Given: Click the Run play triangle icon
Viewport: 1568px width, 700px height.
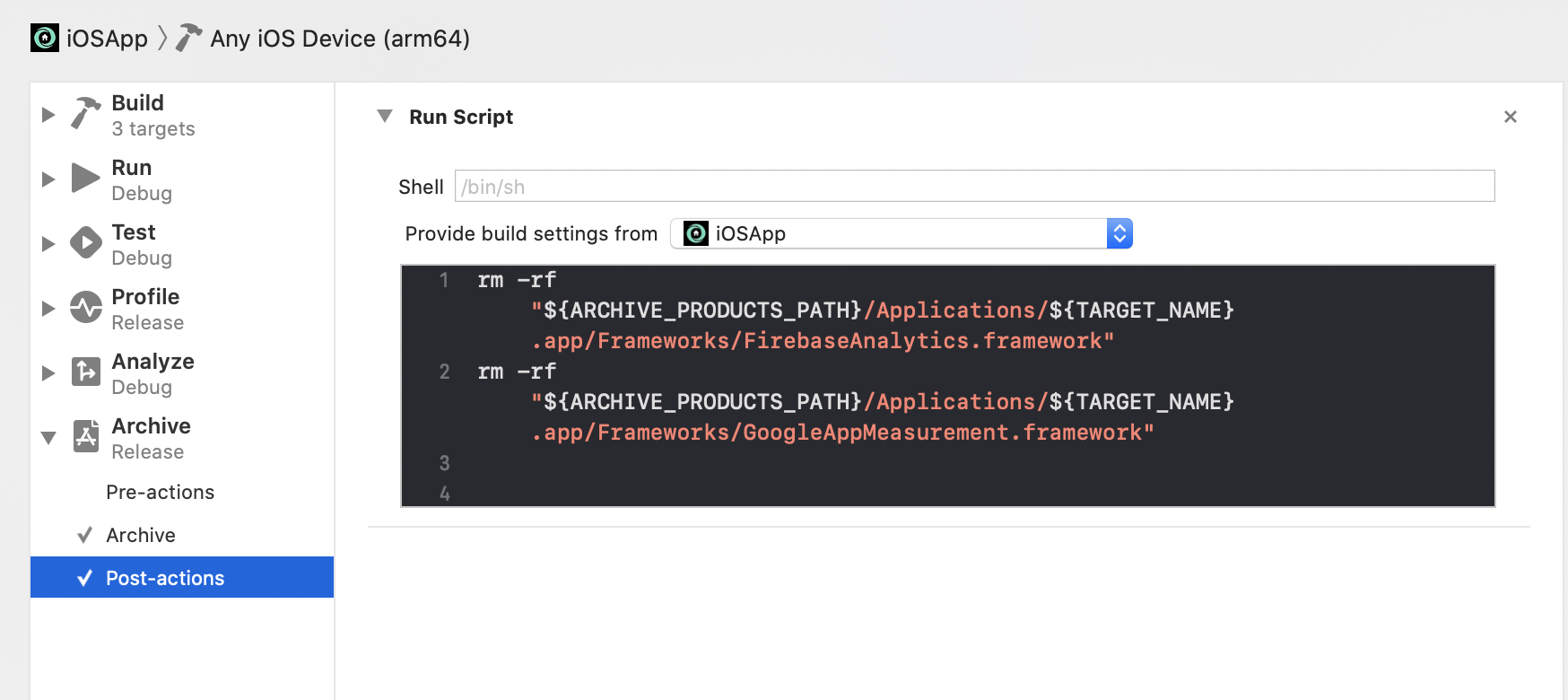Looking at the screenshot, I should [x=86, y=178].
